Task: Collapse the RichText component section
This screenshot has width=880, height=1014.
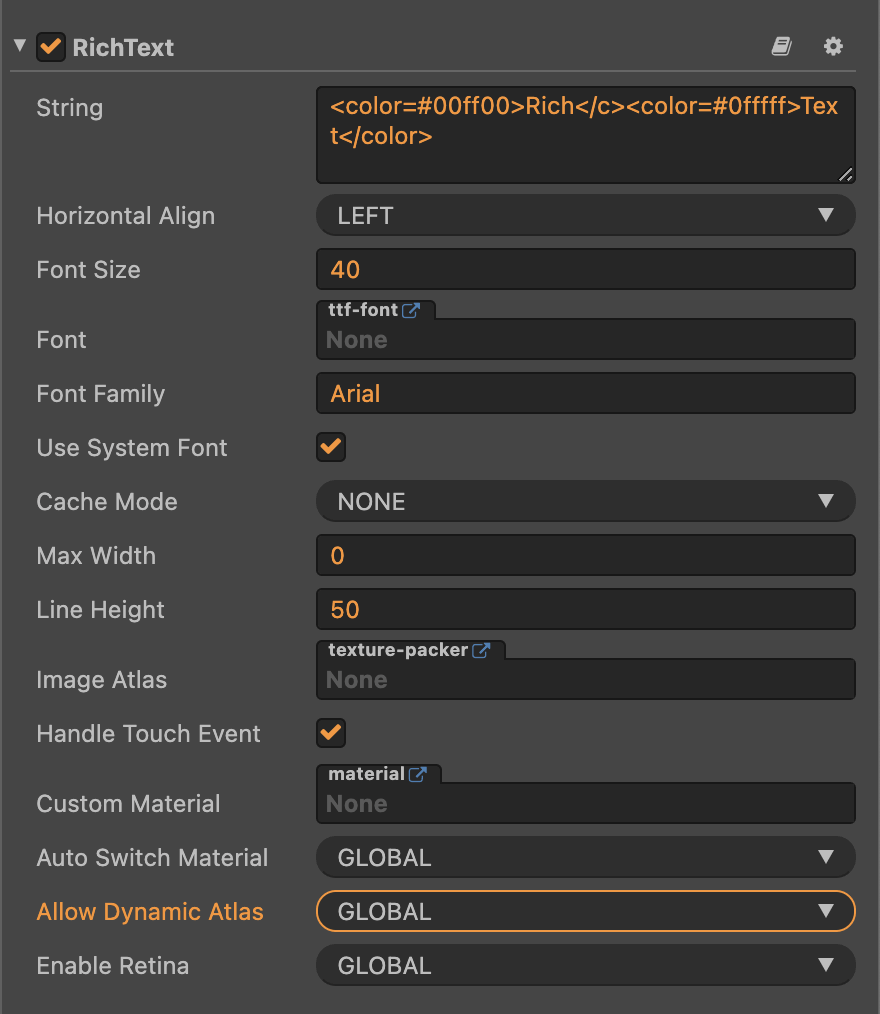Action: coord(19,47)
